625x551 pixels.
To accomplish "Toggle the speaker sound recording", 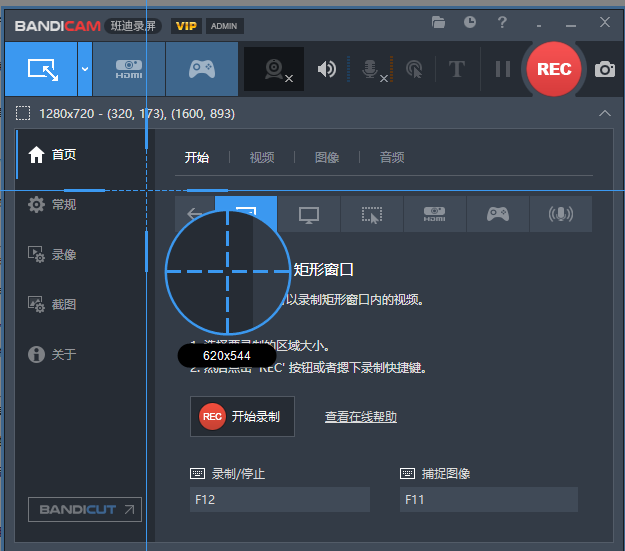I will [x=327, y=69].
